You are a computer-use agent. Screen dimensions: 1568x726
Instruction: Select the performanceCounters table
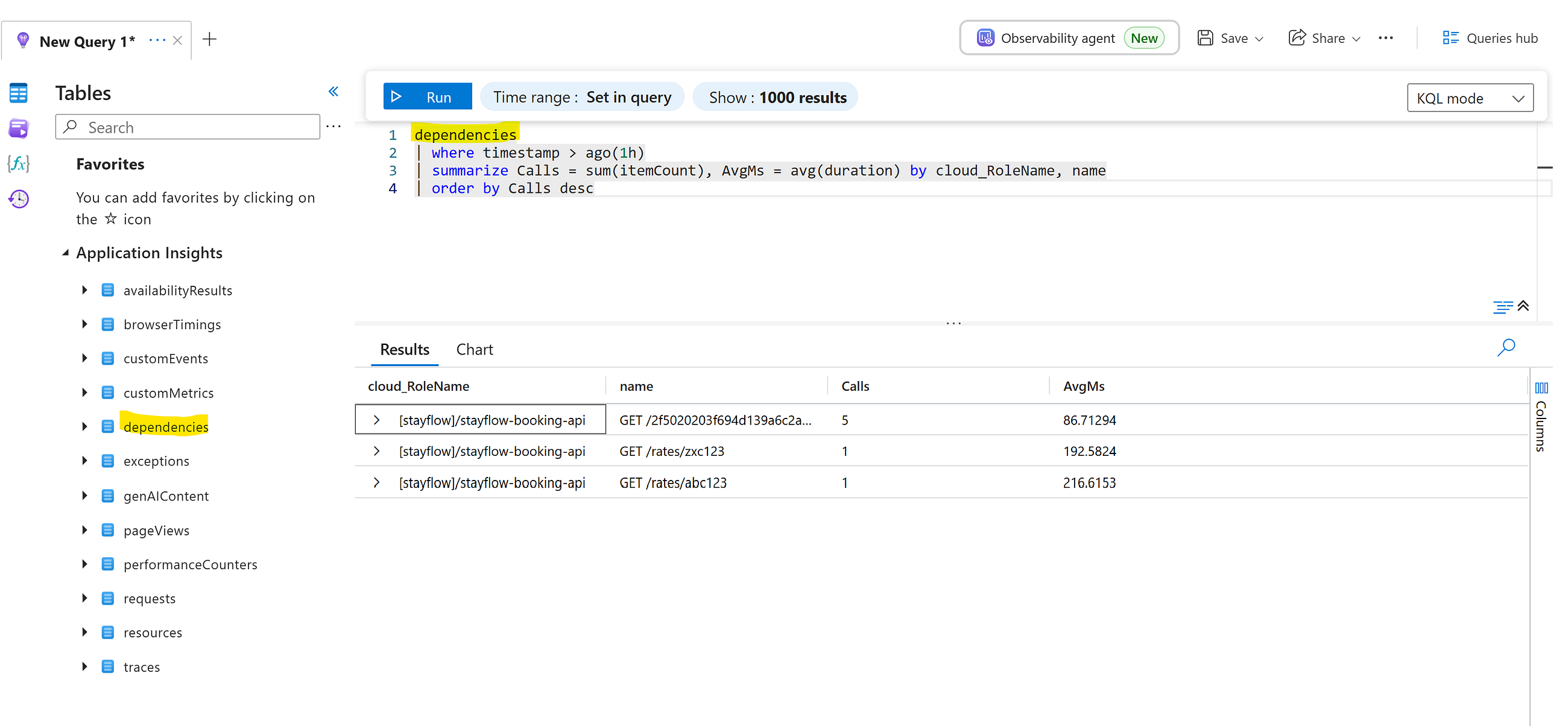point(191,565)
